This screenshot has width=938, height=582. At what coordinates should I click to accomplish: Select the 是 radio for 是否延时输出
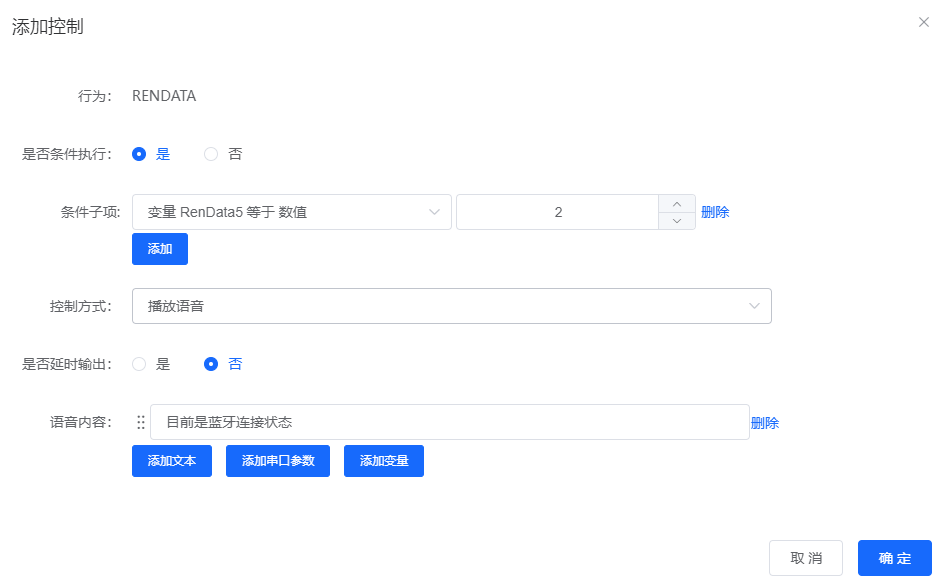pos(139,364)
